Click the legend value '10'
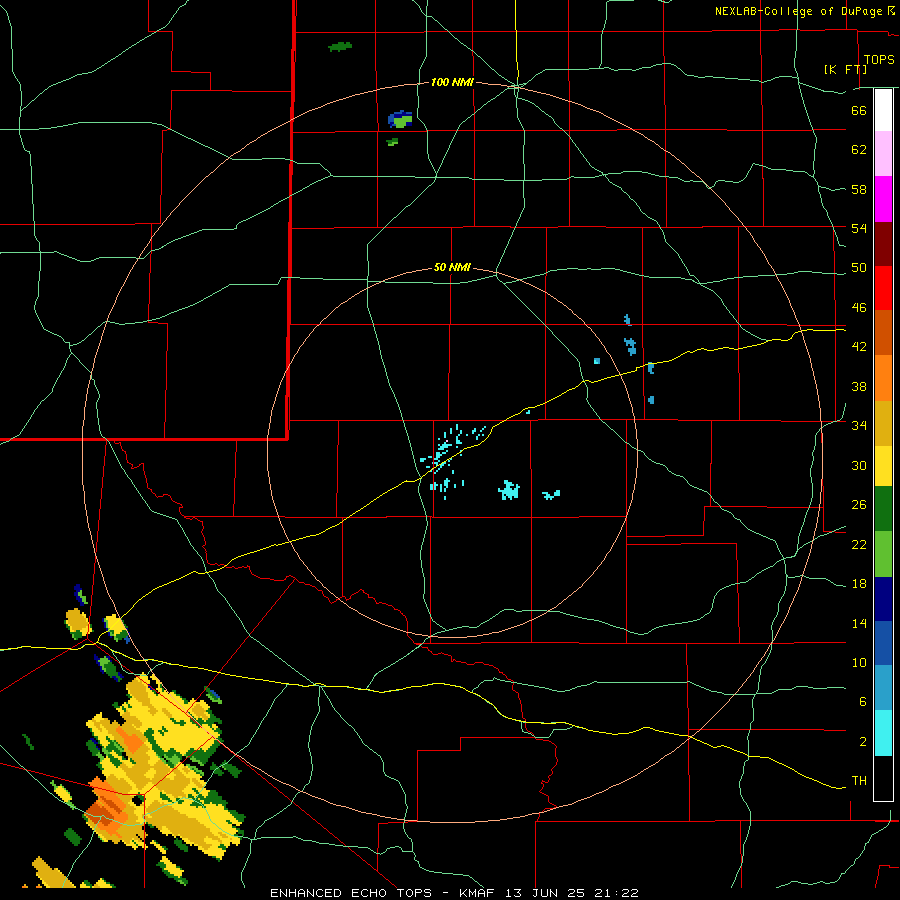Viewport: 900px width, 900px height. click(859, 663)
